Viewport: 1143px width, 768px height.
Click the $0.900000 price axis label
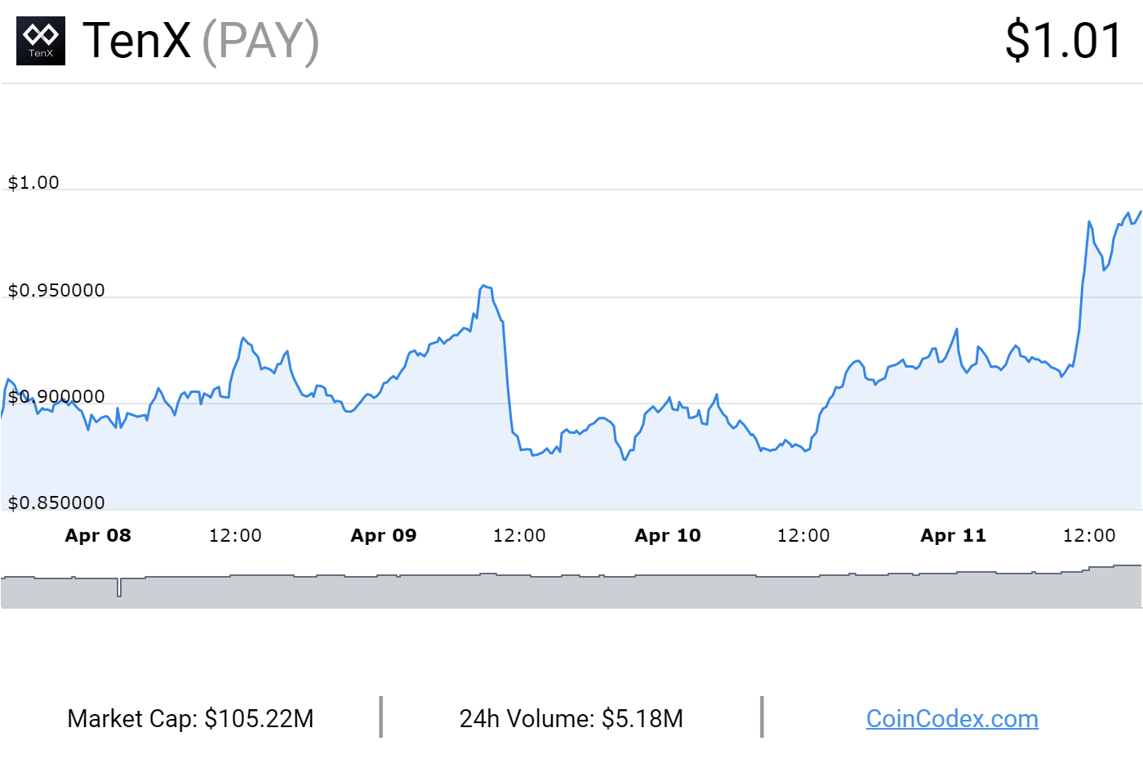56,398
